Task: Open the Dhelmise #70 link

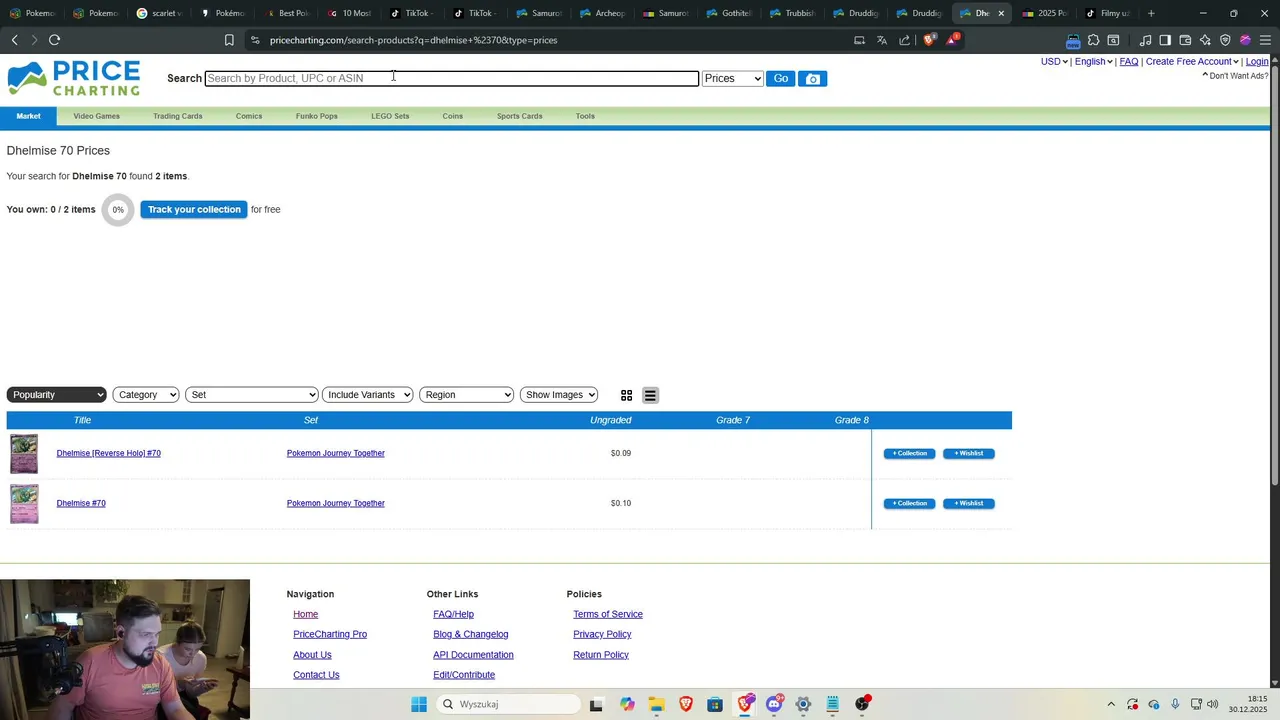Action: 81,504
